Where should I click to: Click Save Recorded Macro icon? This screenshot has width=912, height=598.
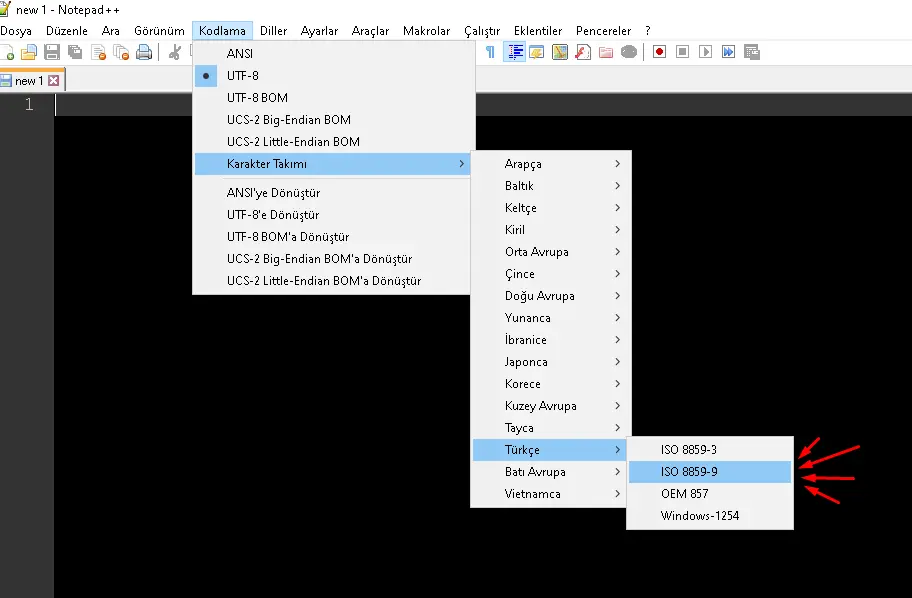coord(751,52)
